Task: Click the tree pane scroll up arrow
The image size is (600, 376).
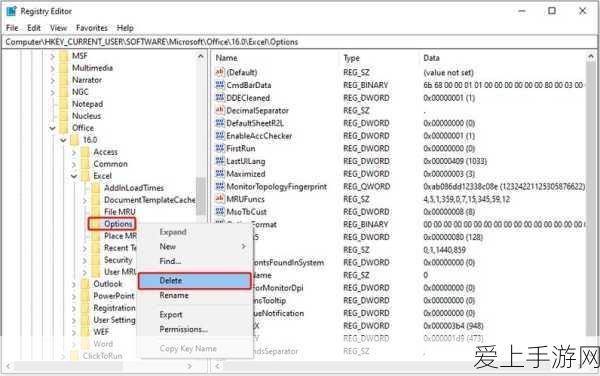Action: click(x=201, y=57)
